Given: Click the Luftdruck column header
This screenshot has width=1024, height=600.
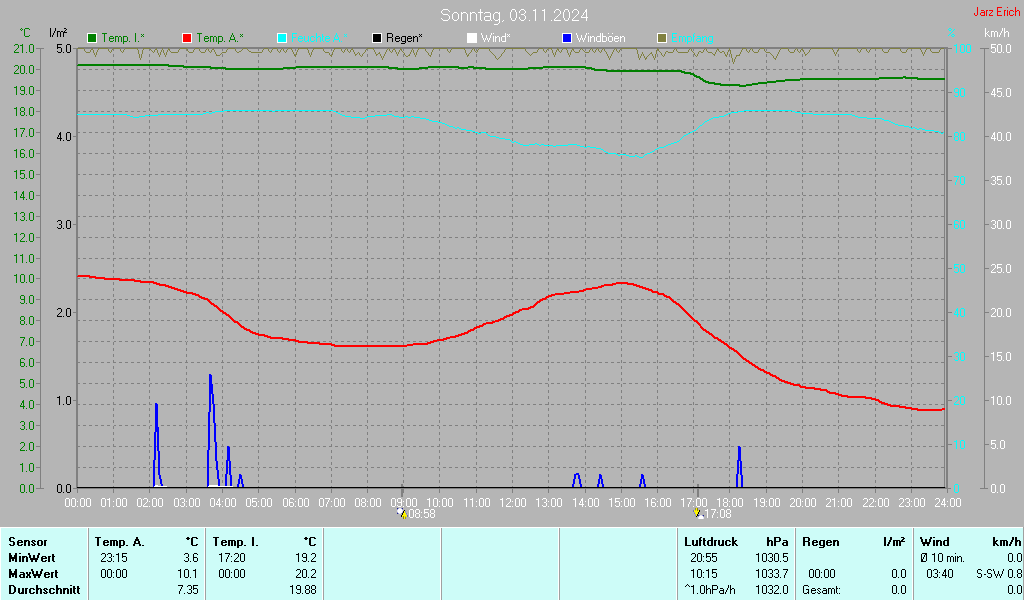Looking at the screenshot, I should coord(710,542).
